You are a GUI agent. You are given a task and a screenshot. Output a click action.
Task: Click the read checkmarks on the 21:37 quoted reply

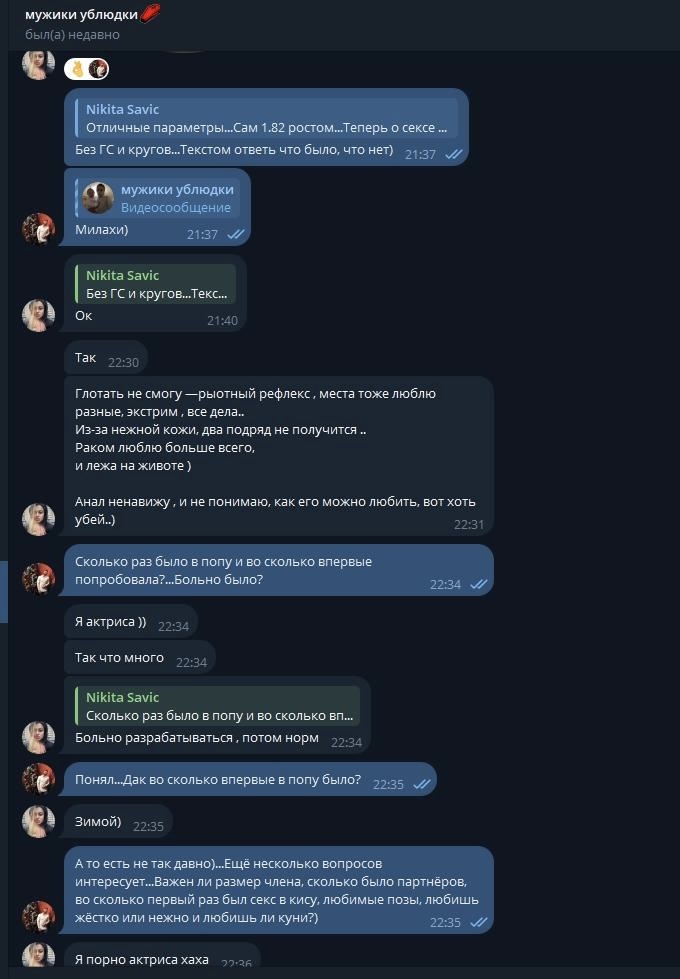click(x=454, y=154)
